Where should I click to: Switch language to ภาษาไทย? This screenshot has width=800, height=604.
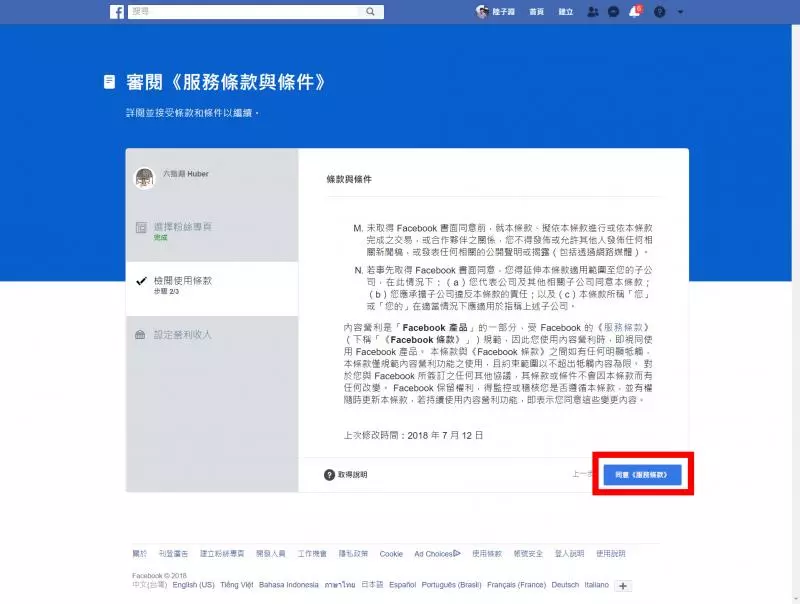tap(340, 585)
